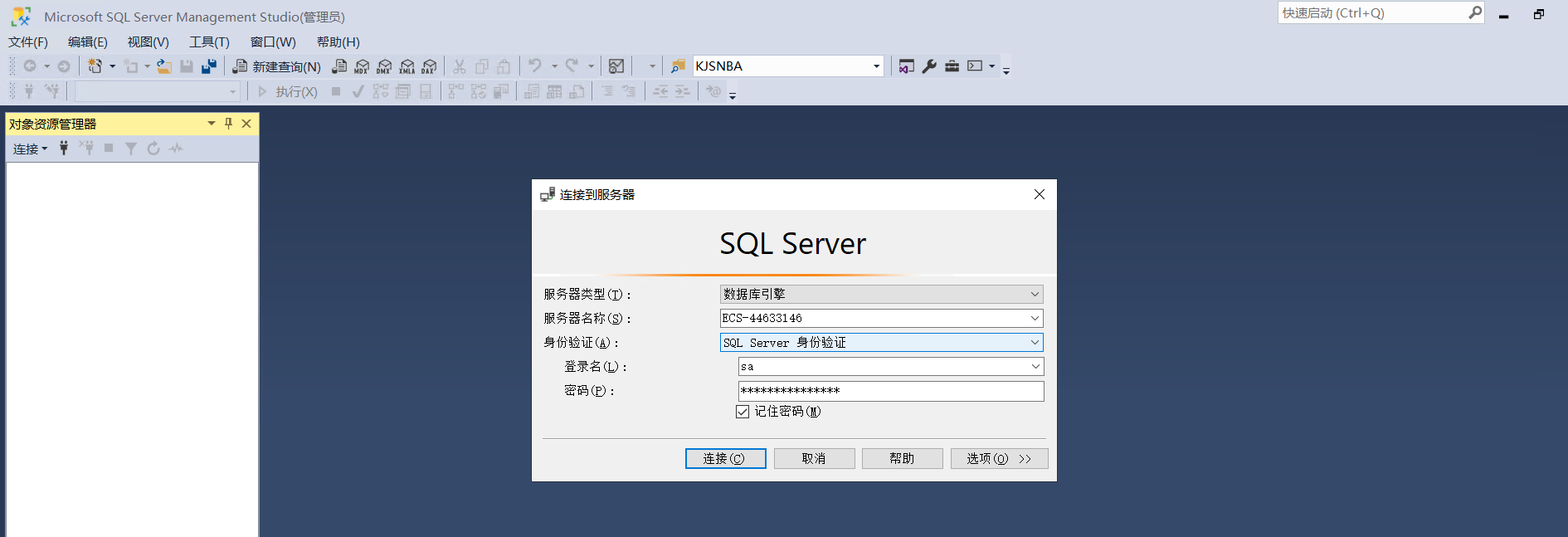Click the Object Explorer activity monitor icon
Image resolution: width=1568 pixels, height=537 pixels.
pyautogui.click(x=176, y=149)
